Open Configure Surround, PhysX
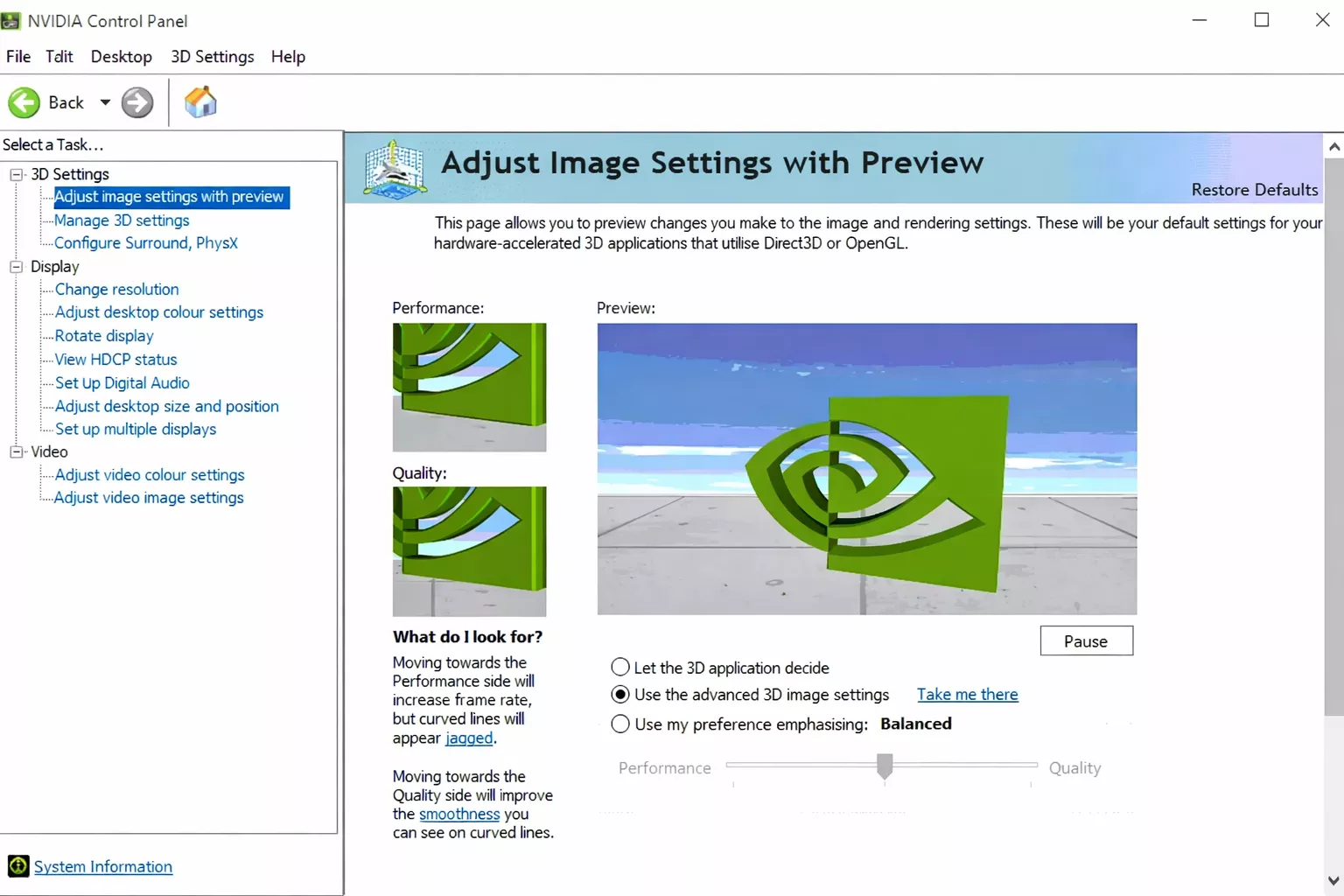Screen dimensions: 1344x896 146,243
